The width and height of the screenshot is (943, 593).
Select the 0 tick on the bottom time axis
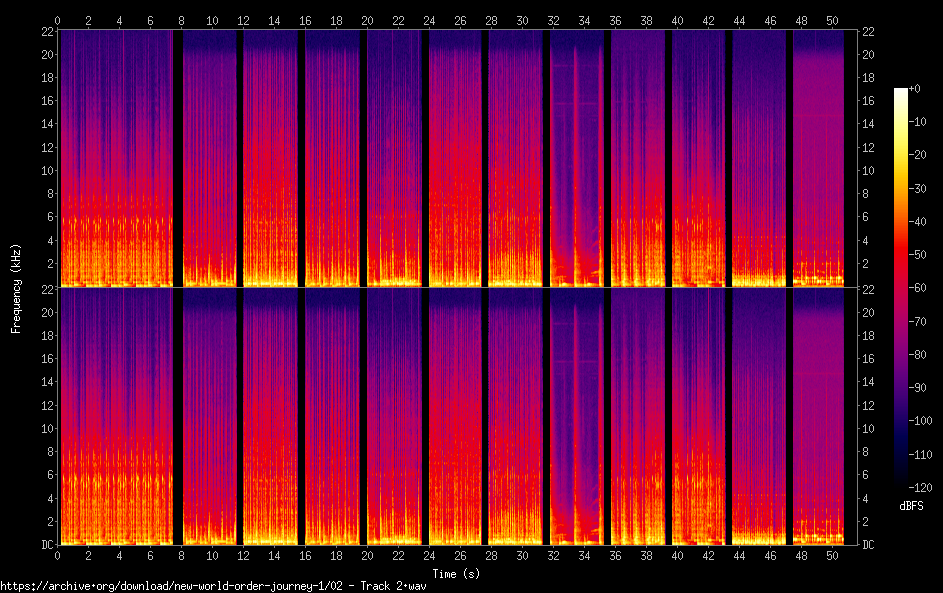coord(58,555)
